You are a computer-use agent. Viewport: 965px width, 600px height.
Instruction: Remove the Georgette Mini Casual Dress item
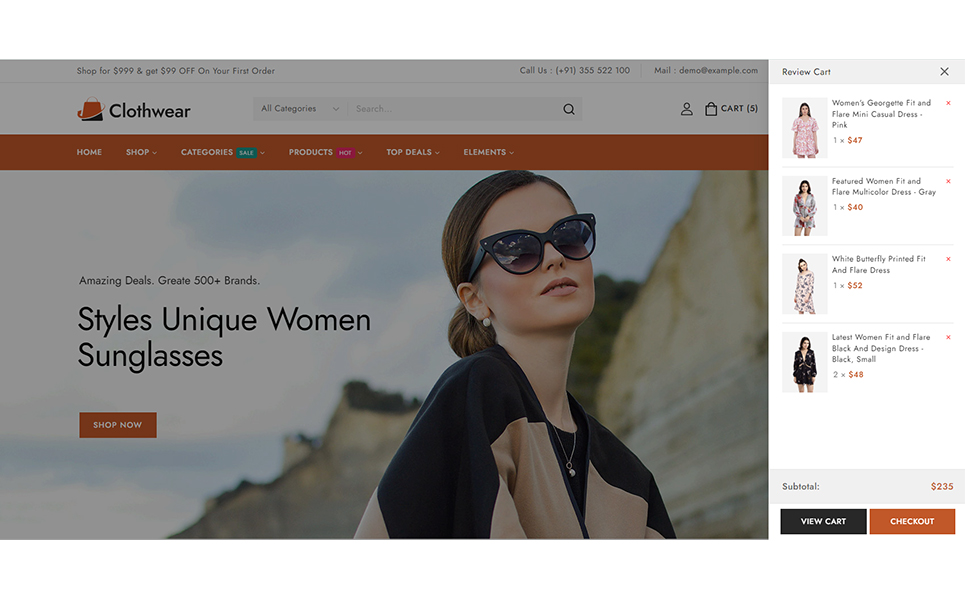pyautogui.click(x=948, y=103)
